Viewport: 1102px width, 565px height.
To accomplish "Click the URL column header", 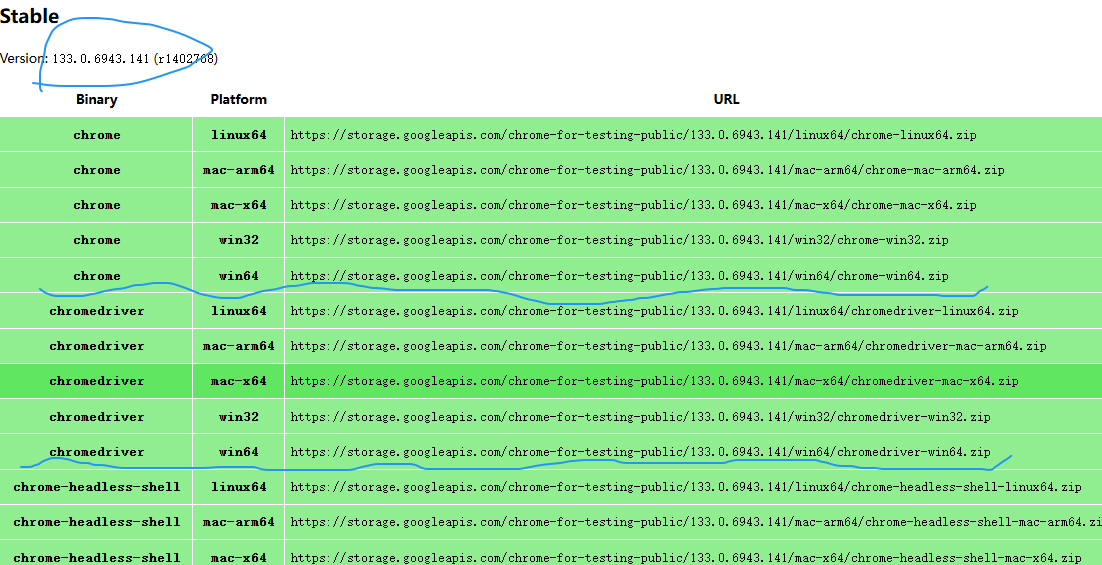I will point(726,99).
